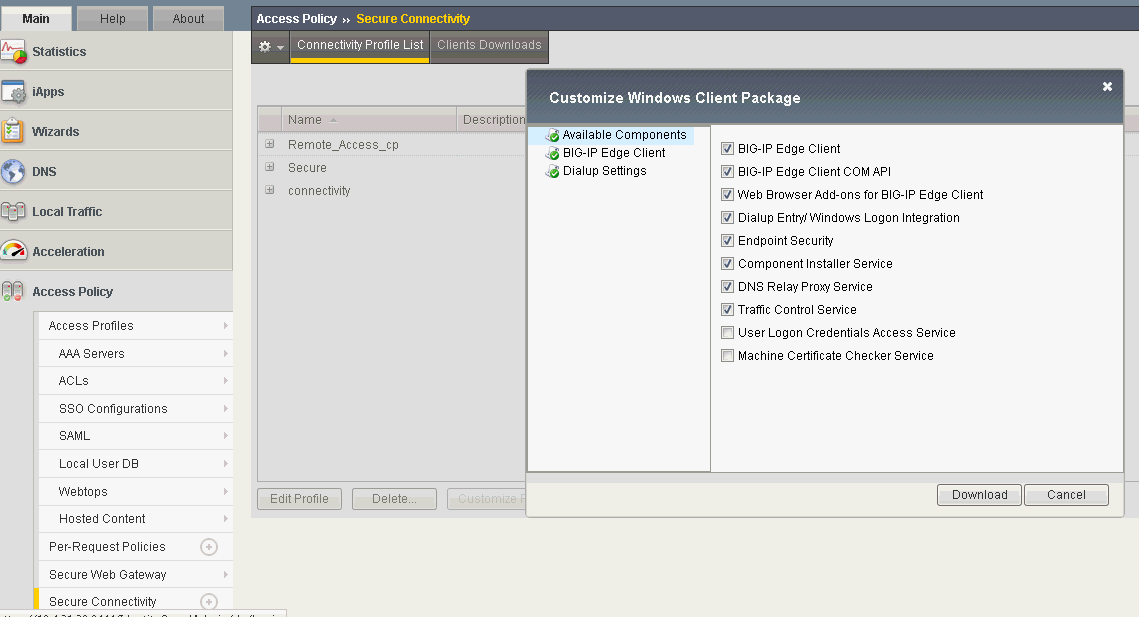Check Machine Certificate Checker Service box
1139x617 pixels.
click(x=728, y=356)
